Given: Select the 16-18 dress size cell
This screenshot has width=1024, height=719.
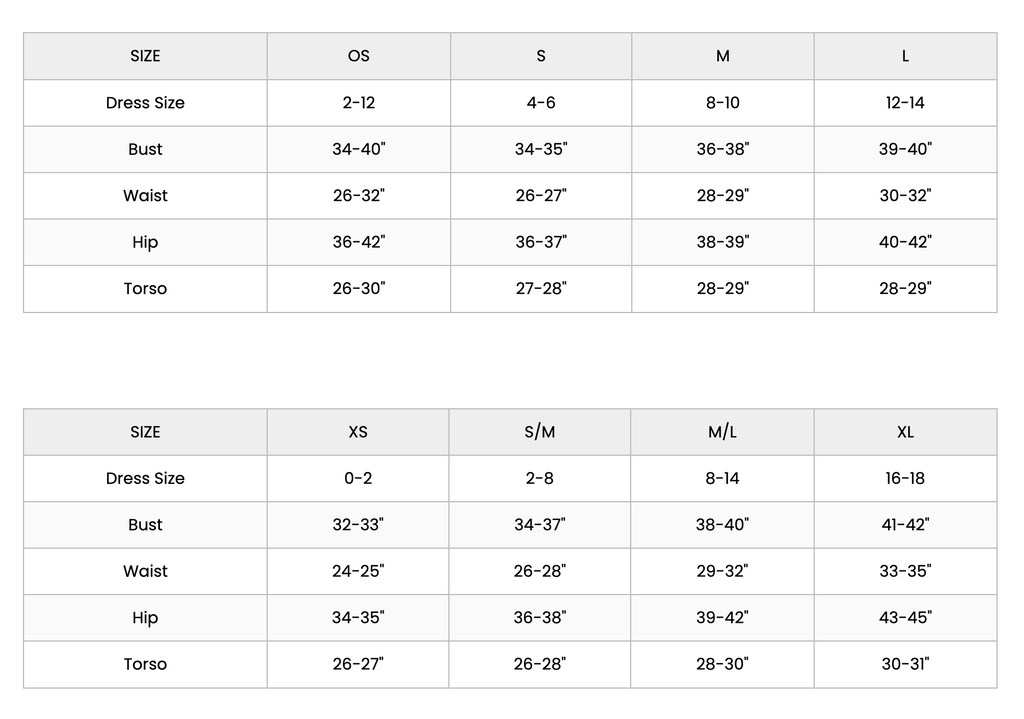Looking at the screenshot, I should tap(905, 478).
